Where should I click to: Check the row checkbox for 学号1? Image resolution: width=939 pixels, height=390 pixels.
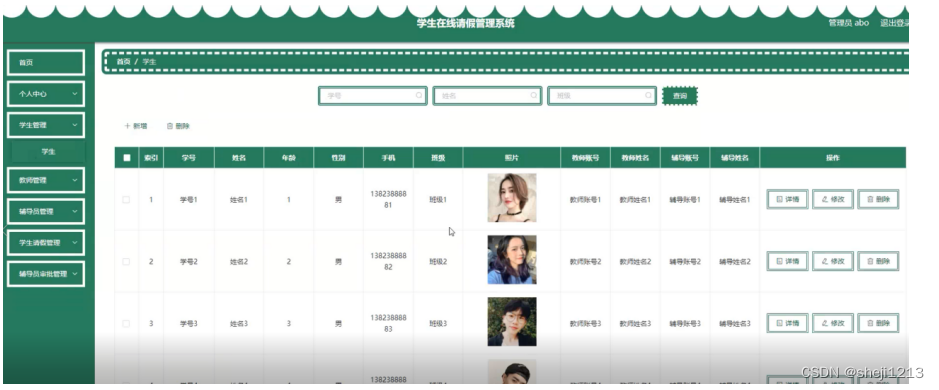click(126, 199)
